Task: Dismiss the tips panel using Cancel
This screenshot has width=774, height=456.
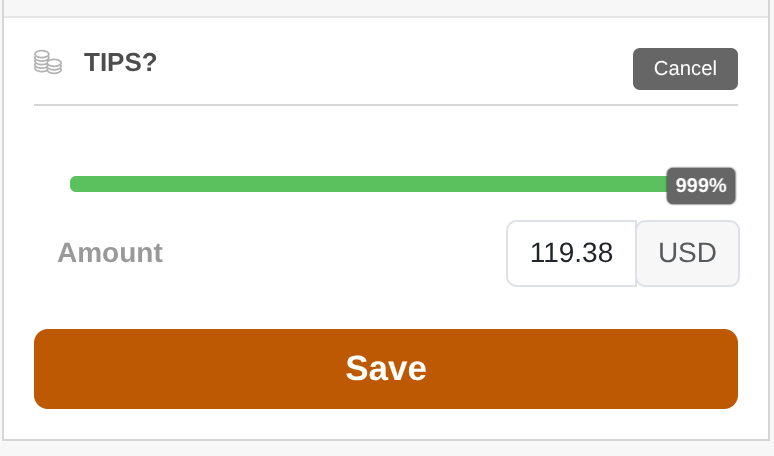Action: pyautogui.click(x=685, y=69)
